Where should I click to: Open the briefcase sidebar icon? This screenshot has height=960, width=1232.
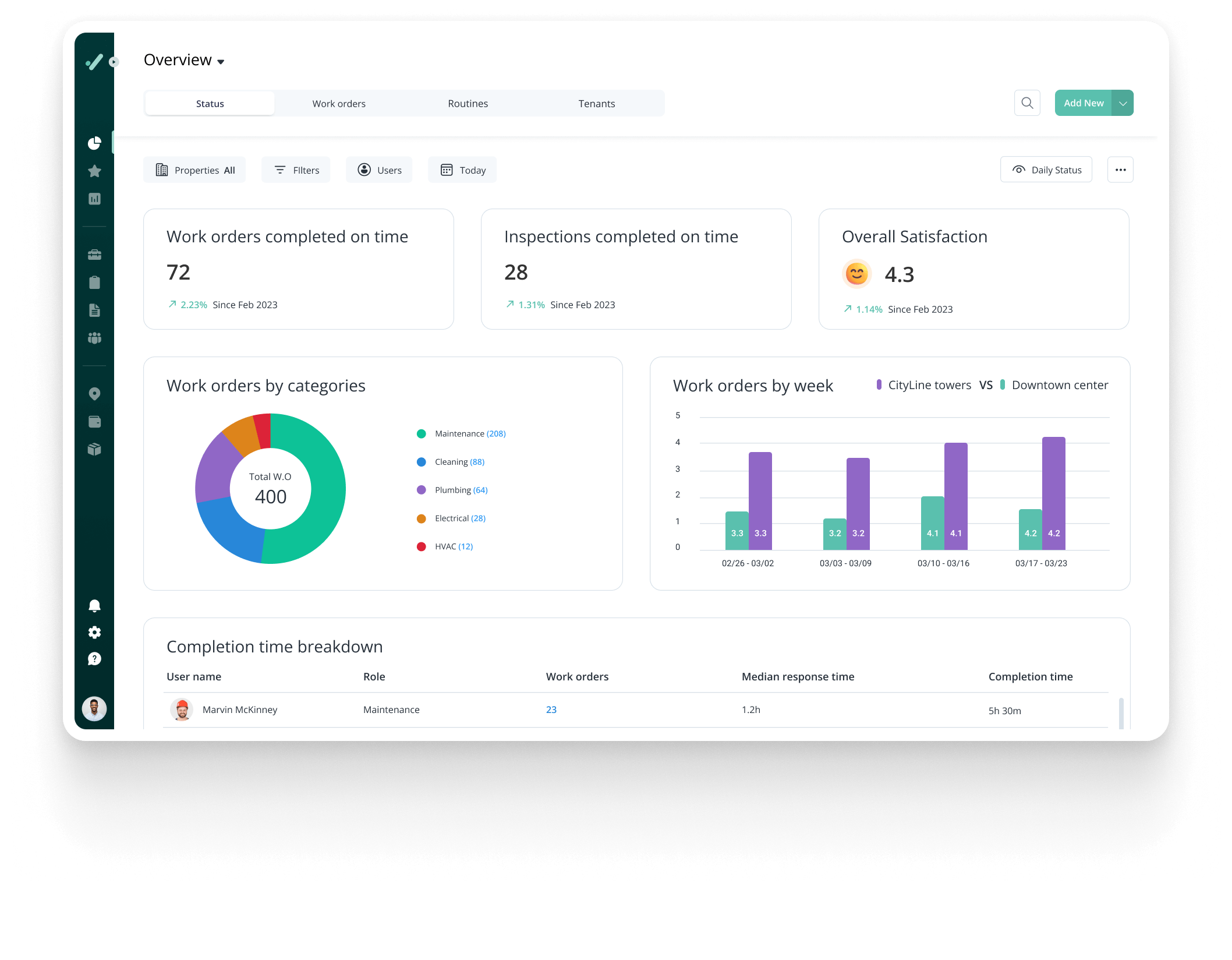point(94,255)
